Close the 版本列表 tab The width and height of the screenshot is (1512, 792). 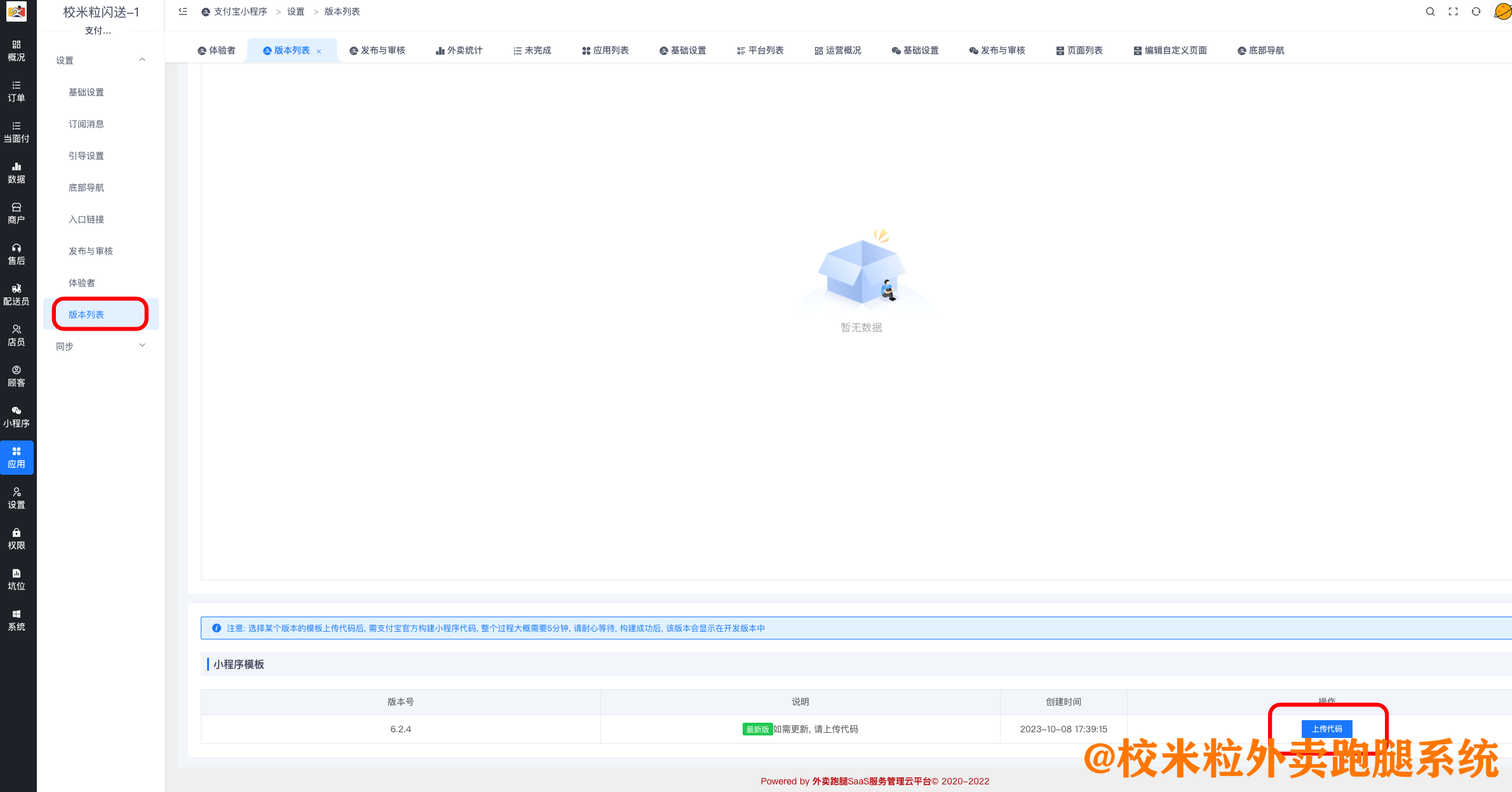[x=319, y=51]
